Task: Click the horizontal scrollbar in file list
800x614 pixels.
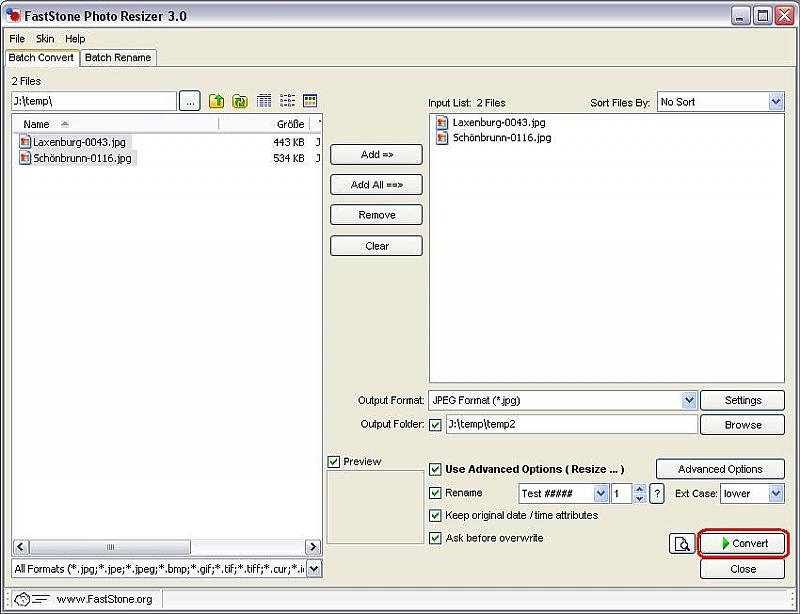Action: [166, 547]
